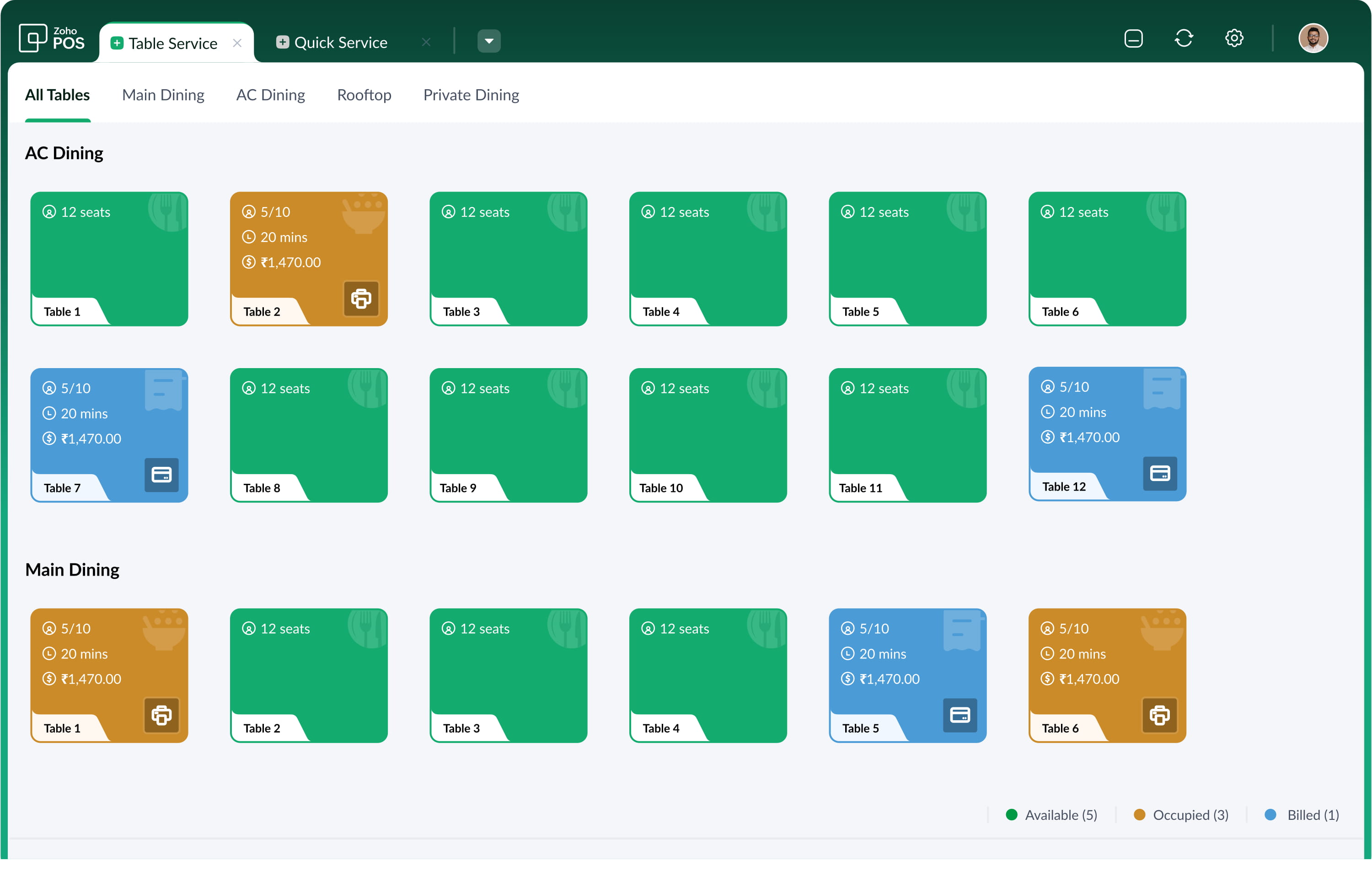Open the Main Dining filter tab

pyautogui.click(x=163, y=95)
